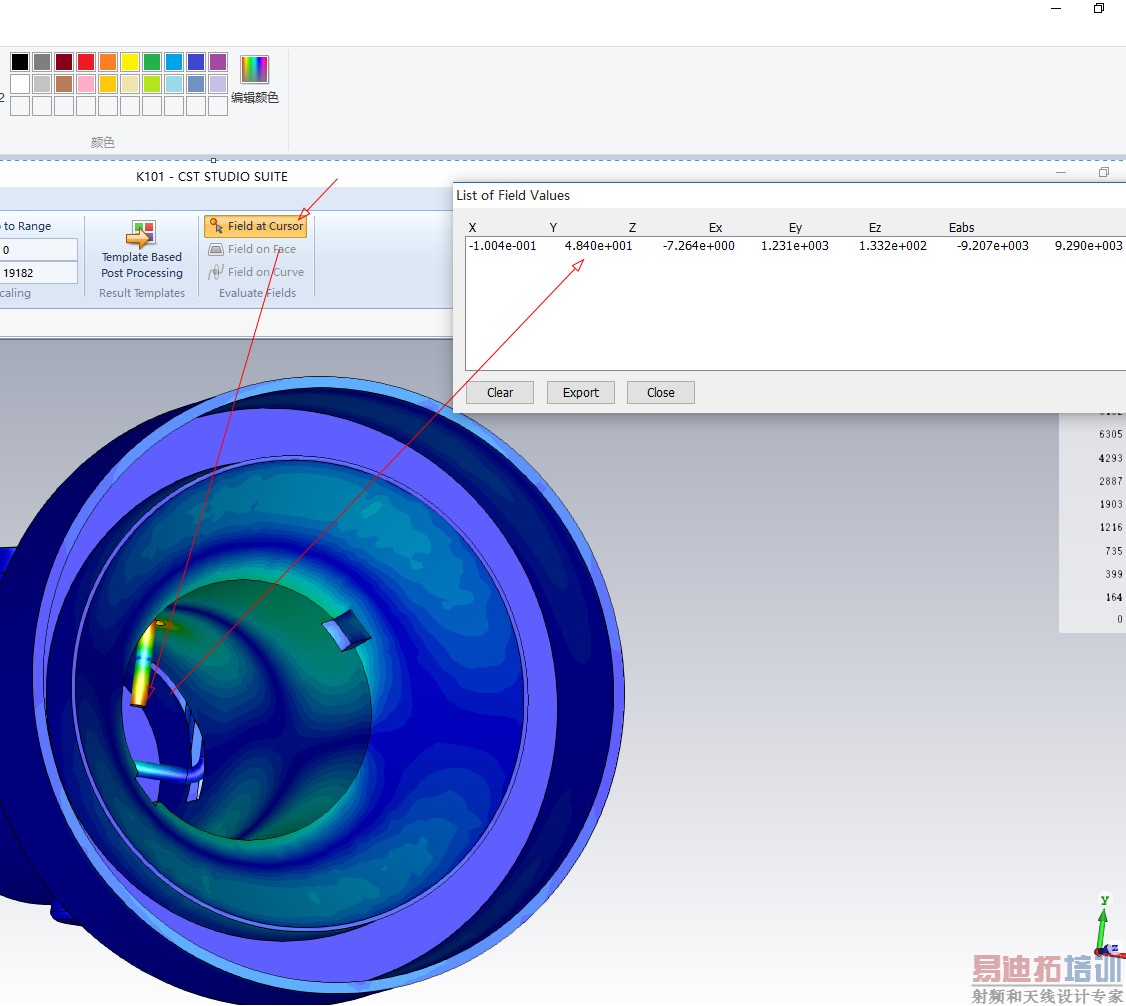Pick the brown color swatch
This screenshot has height=1006, width=1126.
pyautogui.click(x=64, y=84)
